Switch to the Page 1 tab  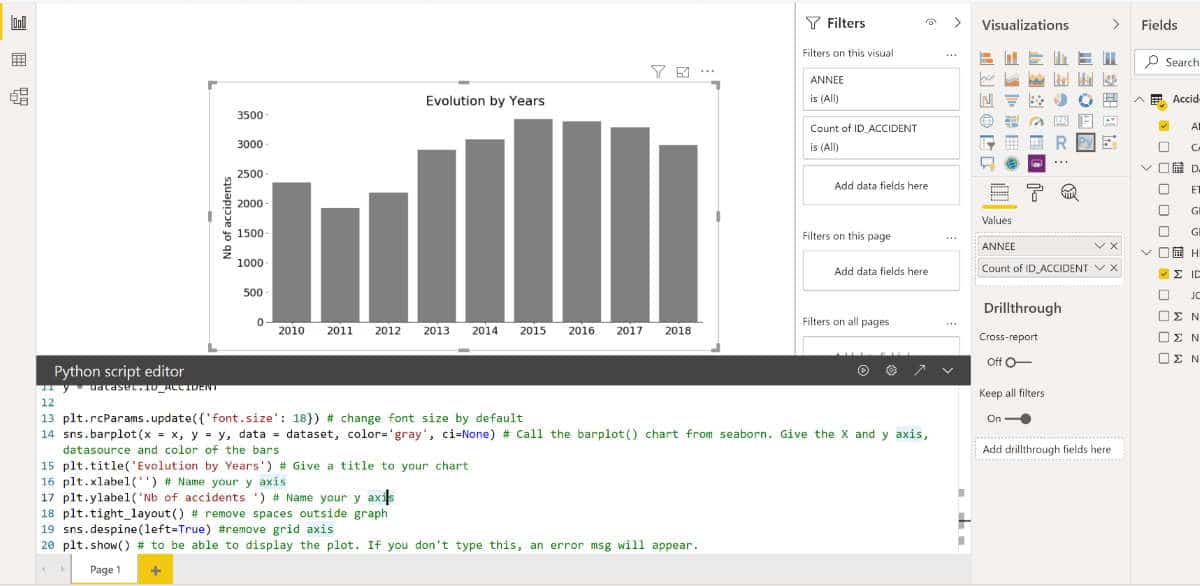[105, 570]
